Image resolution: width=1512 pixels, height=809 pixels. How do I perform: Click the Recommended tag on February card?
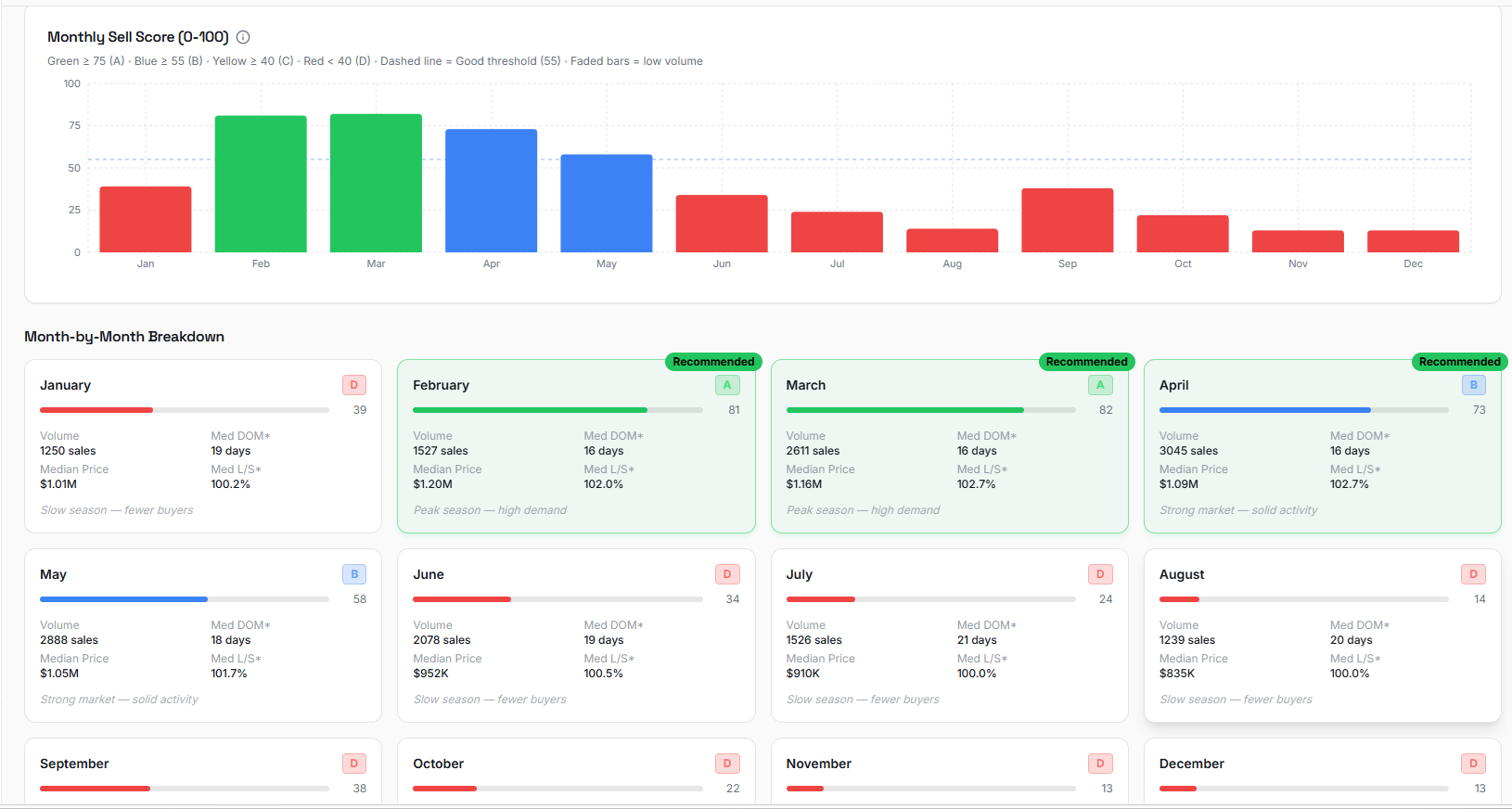[x=713, y=362]
